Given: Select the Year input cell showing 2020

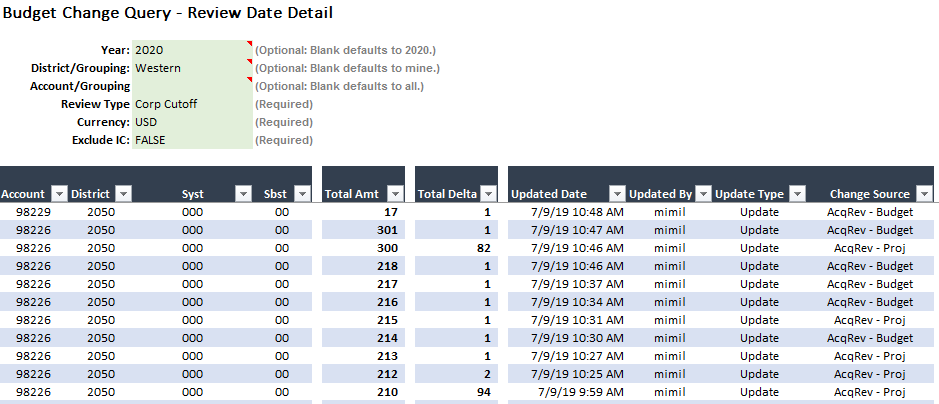Looking at the screenshot, I should click(192, 50).
